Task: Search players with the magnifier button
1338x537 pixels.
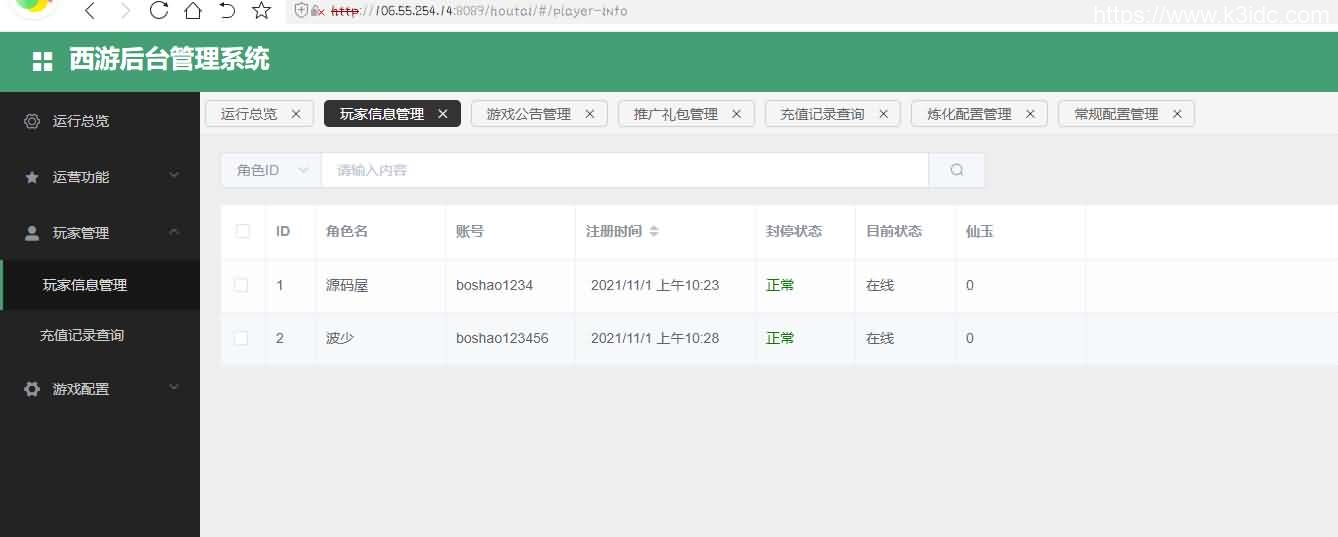Action: click(x=957, y=170)
